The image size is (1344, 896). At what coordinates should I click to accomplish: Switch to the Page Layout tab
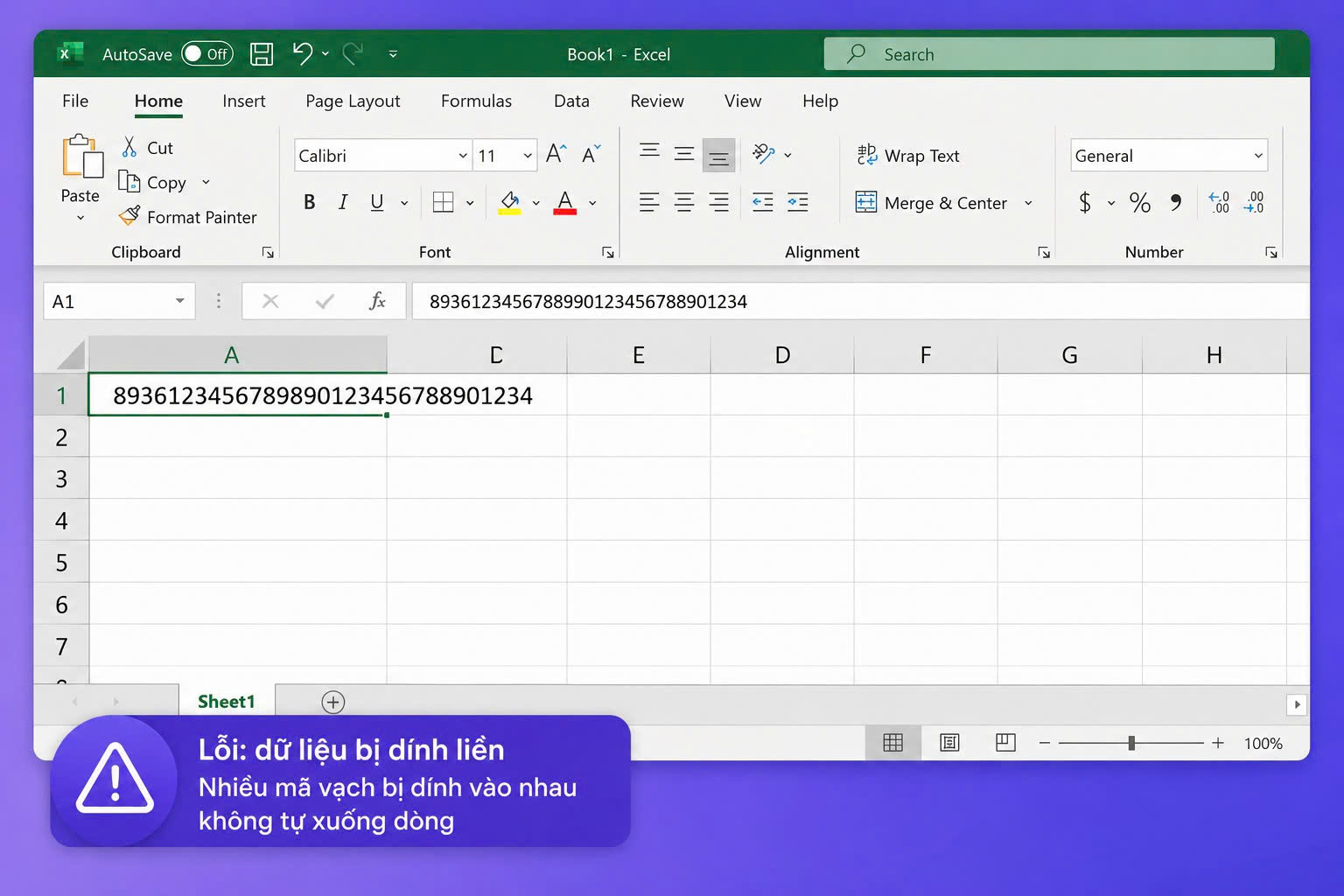pyautogui.click(x=353, y=101)
